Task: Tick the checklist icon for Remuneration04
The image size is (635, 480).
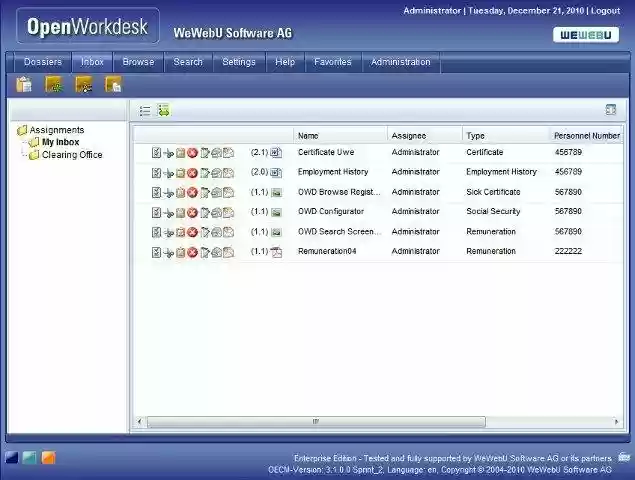Action: pyautogui.click(x=156, y=252)
